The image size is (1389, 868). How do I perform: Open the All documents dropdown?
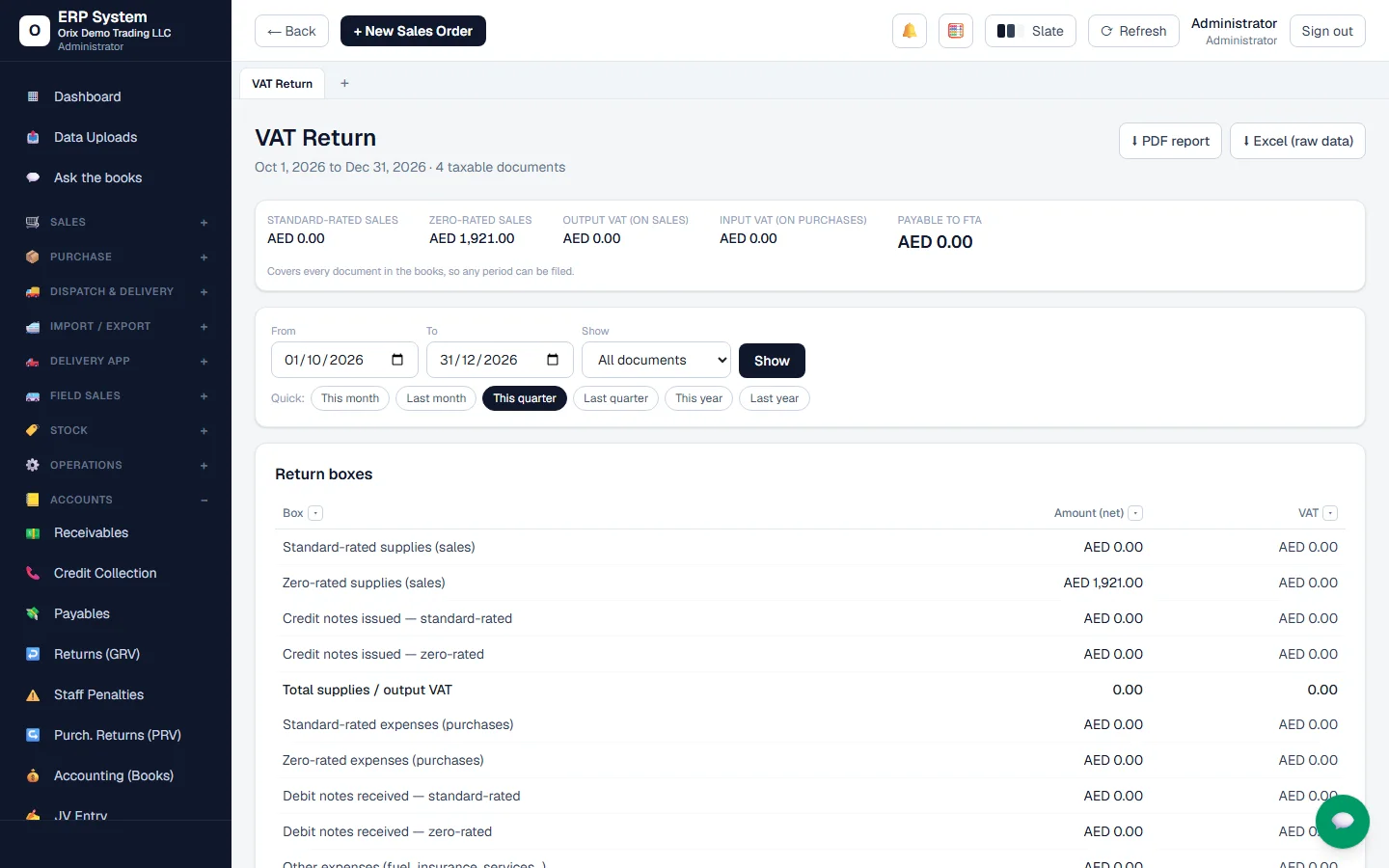coord(656,360)
